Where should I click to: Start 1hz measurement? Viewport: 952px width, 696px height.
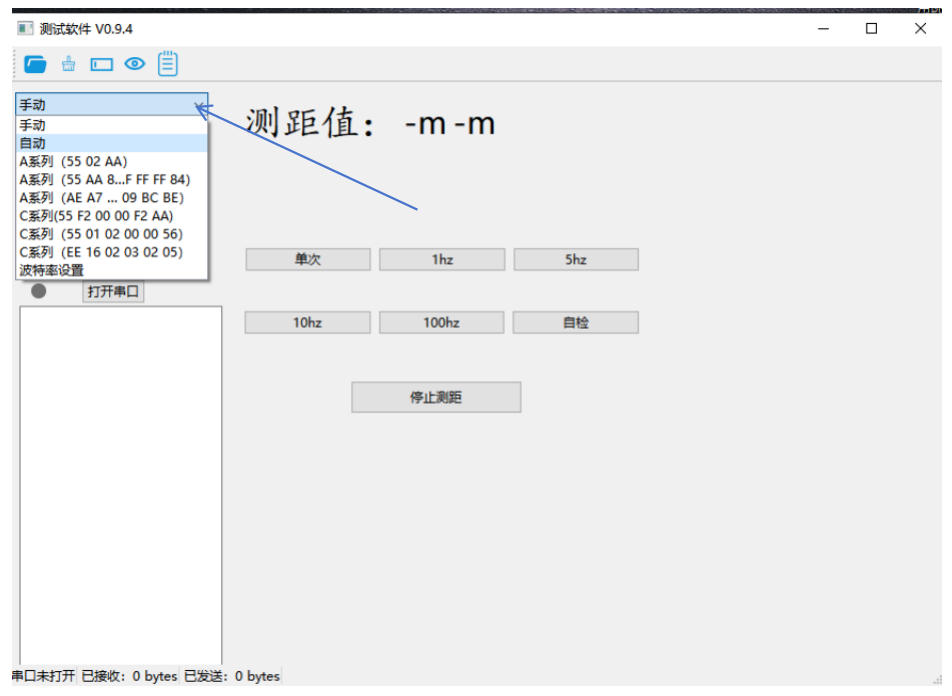point(442,259)
